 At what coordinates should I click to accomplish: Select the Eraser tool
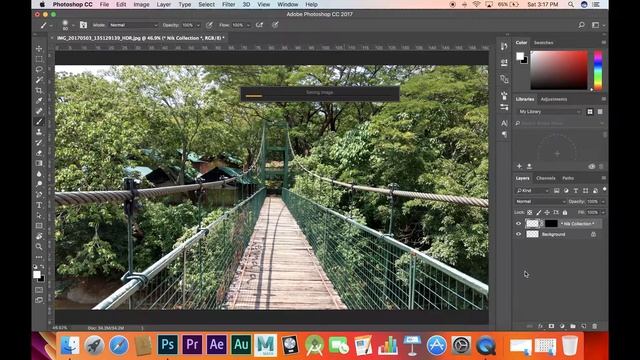[39, 153]
